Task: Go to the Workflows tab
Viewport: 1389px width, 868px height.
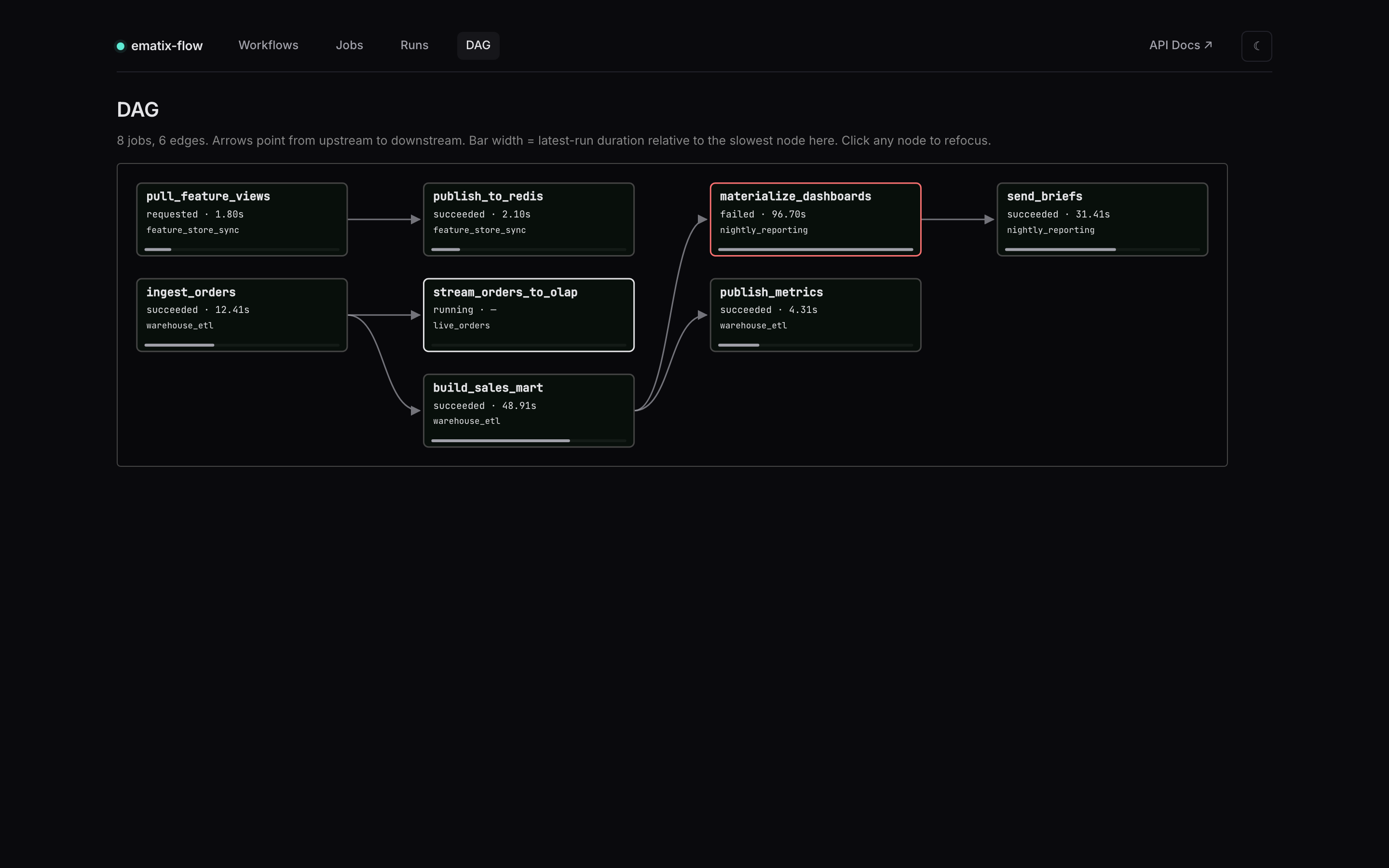Action: click(x=268, y=45)
